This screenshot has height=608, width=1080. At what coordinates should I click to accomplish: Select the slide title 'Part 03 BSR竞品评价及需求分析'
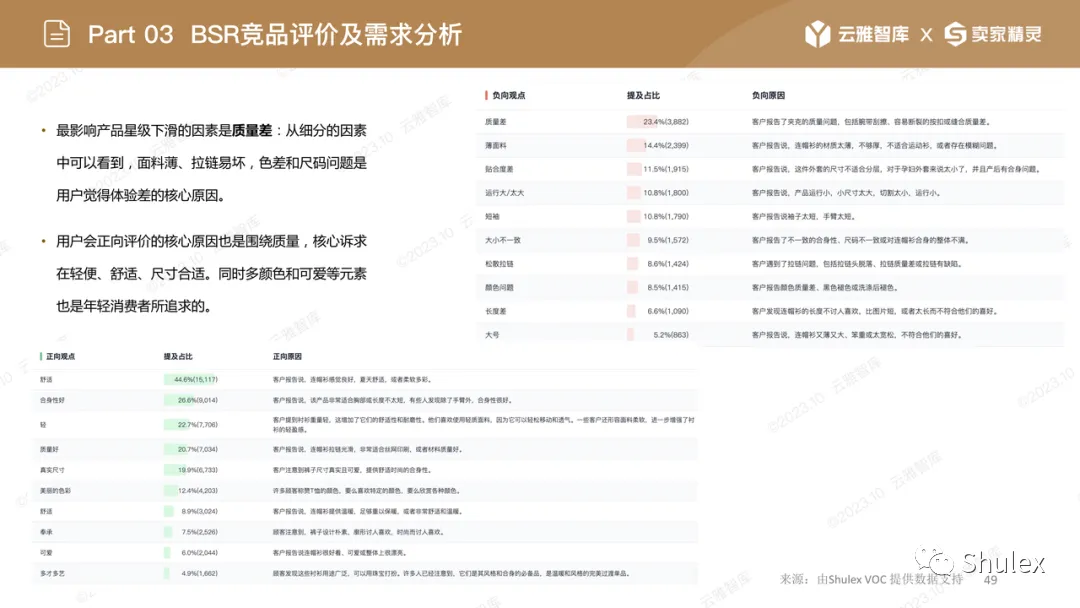pyautogui.click(x=274, y=34)
